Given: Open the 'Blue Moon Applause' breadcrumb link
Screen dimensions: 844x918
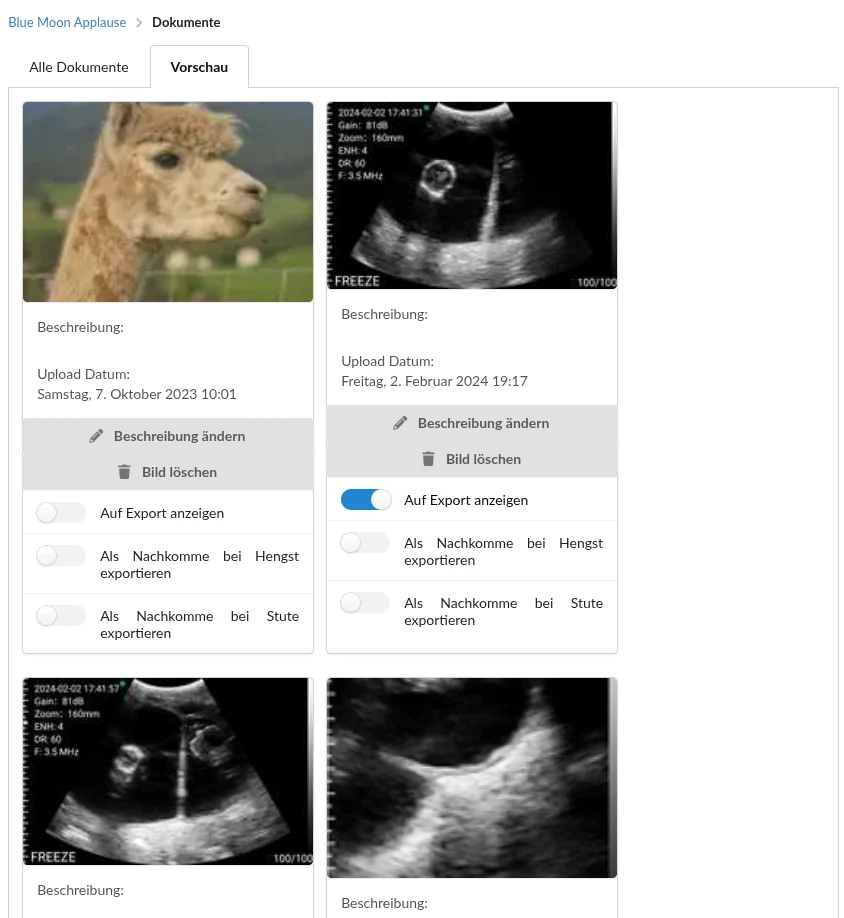Looking at the screenshot, I should 67,22.
